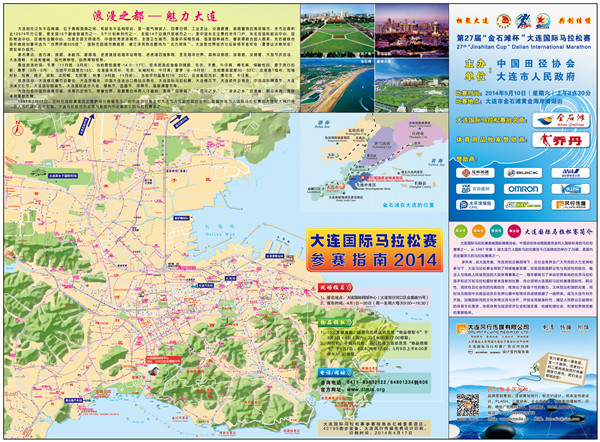Click the paper hang-tag graphic in the ad
This screenshot has width=600, height=442.
click(560, 368)
